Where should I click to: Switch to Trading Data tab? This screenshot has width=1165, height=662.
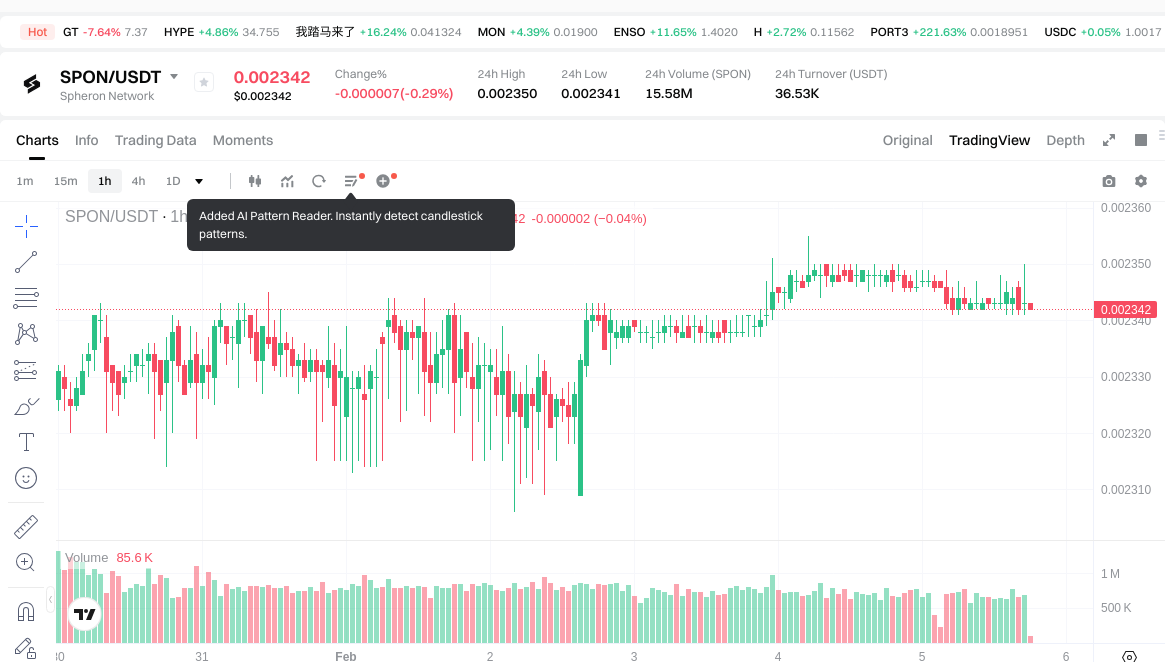click(155, 140)
